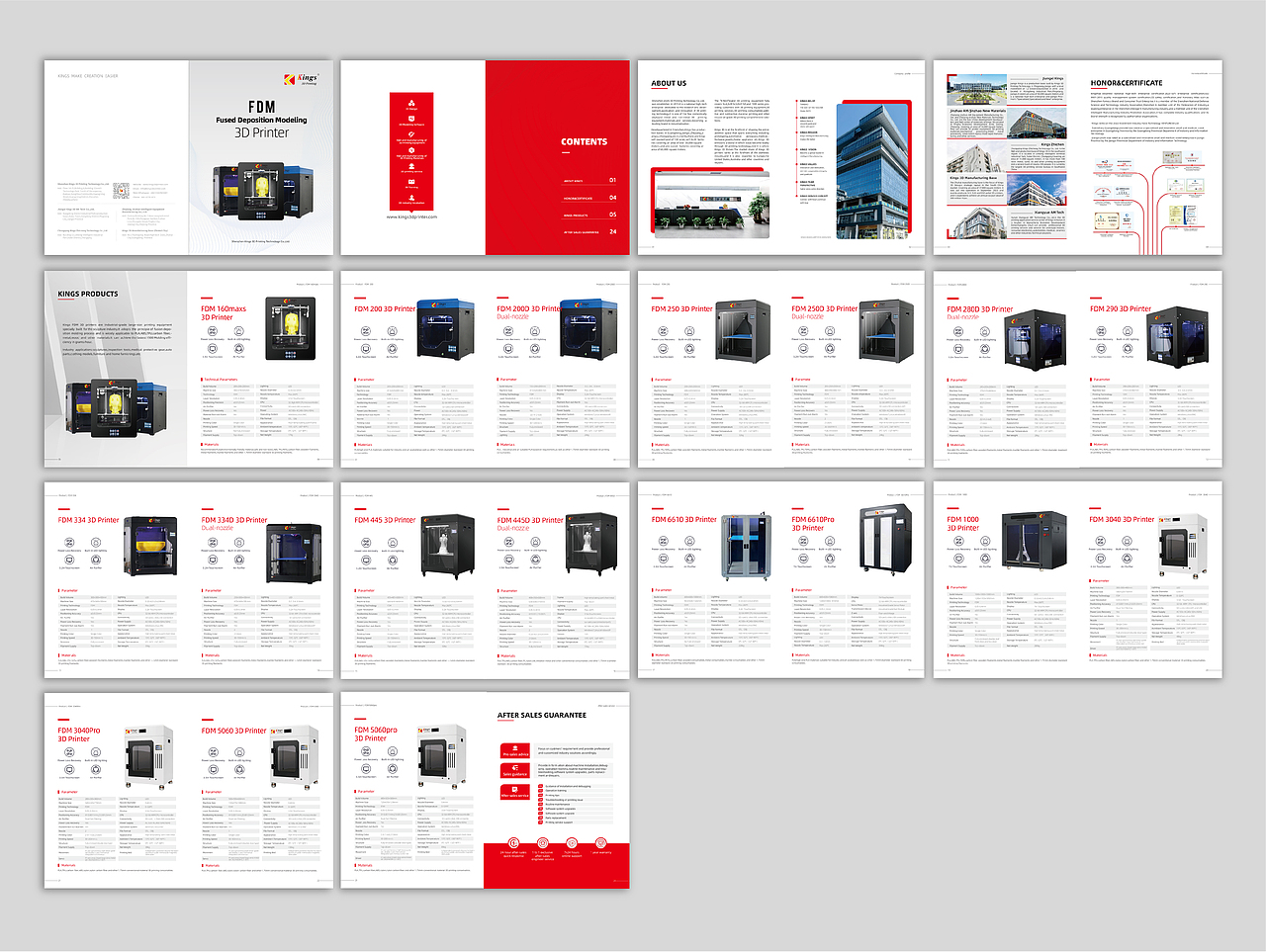Click the 'FDM 200D 3D Printer' title
This screenshot has width=1266, height=952.
(x=528, y=308)
